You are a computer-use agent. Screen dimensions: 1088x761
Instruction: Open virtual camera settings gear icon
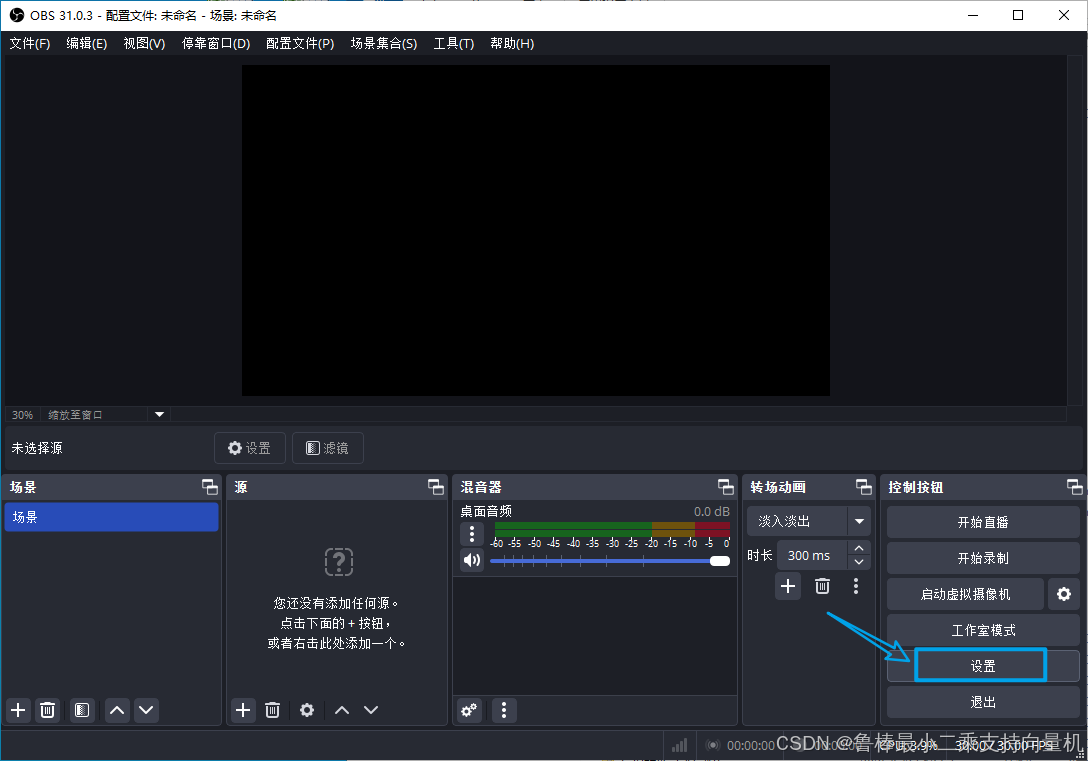pyautogui.click(x=1064, y=595)
